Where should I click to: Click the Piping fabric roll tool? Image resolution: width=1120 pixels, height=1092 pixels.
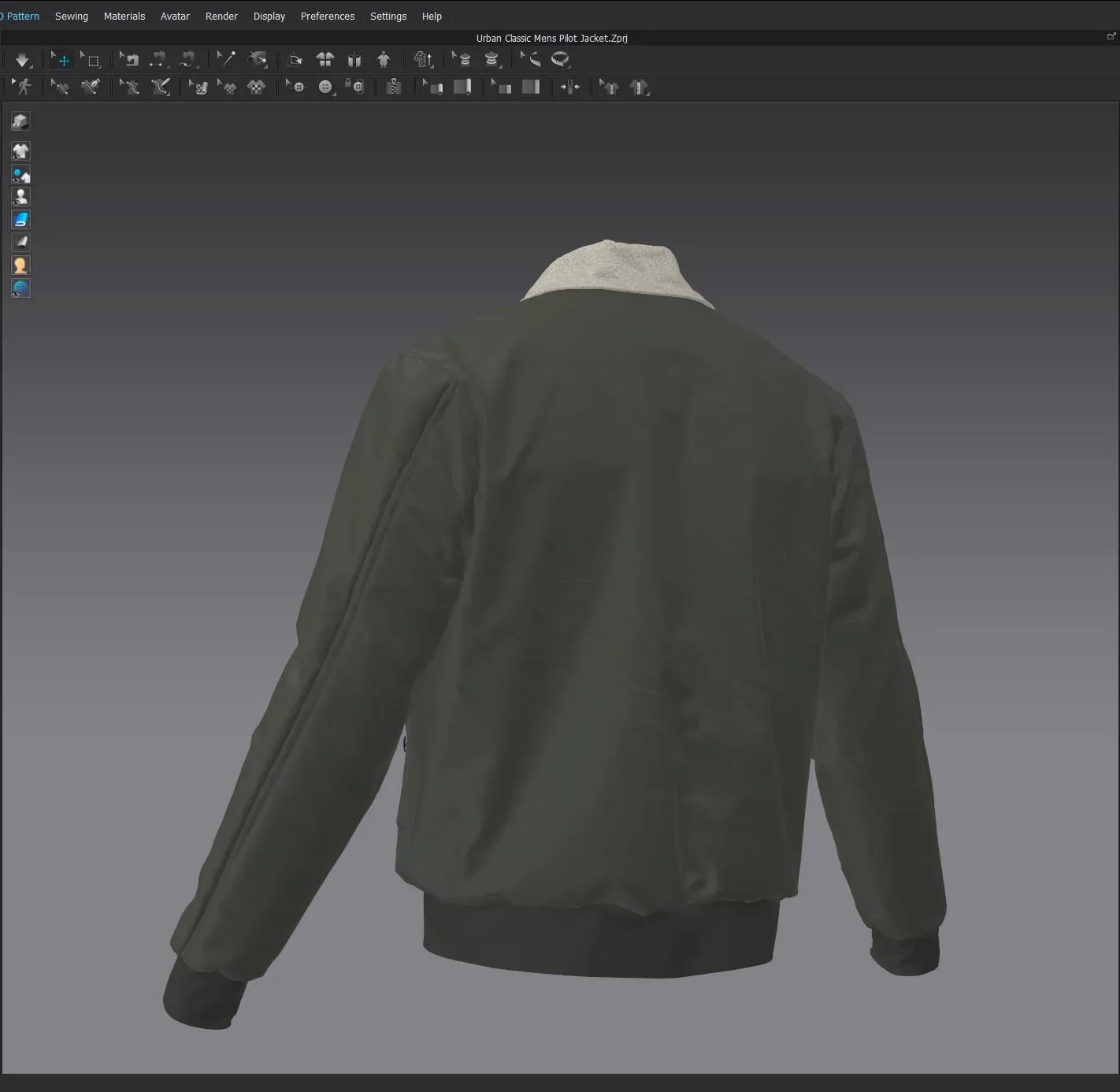[x=462, y=87]
